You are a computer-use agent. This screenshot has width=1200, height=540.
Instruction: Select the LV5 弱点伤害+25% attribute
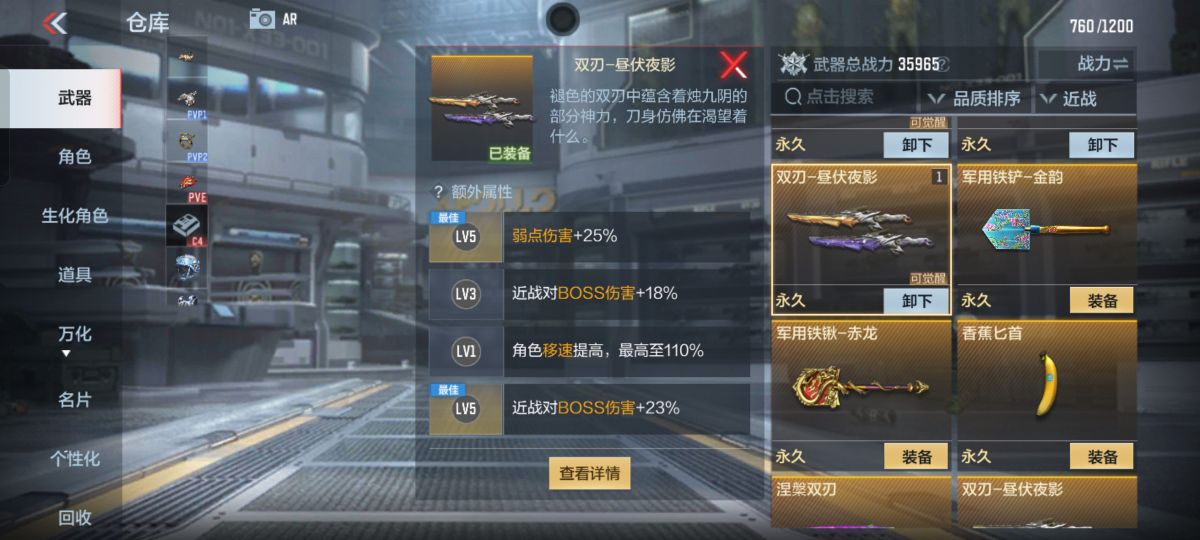(589, 237)
